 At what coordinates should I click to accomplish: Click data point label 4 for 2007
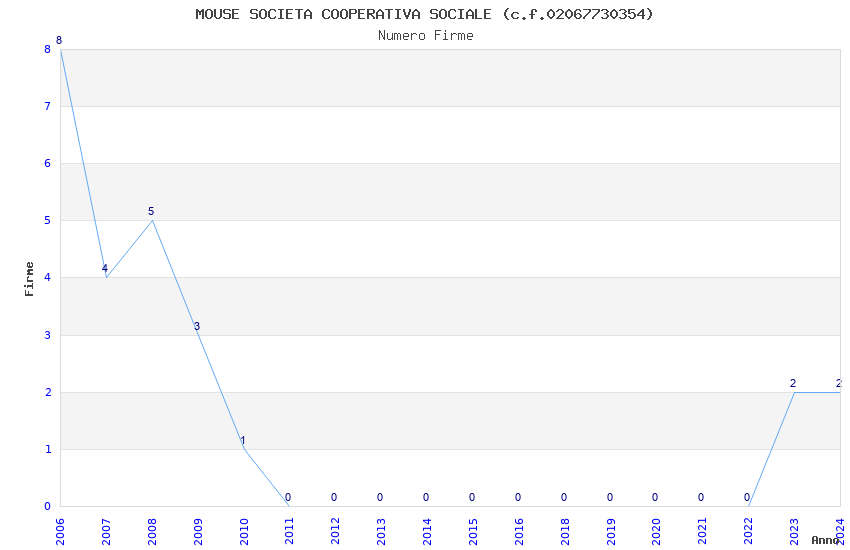coord(105,268)
